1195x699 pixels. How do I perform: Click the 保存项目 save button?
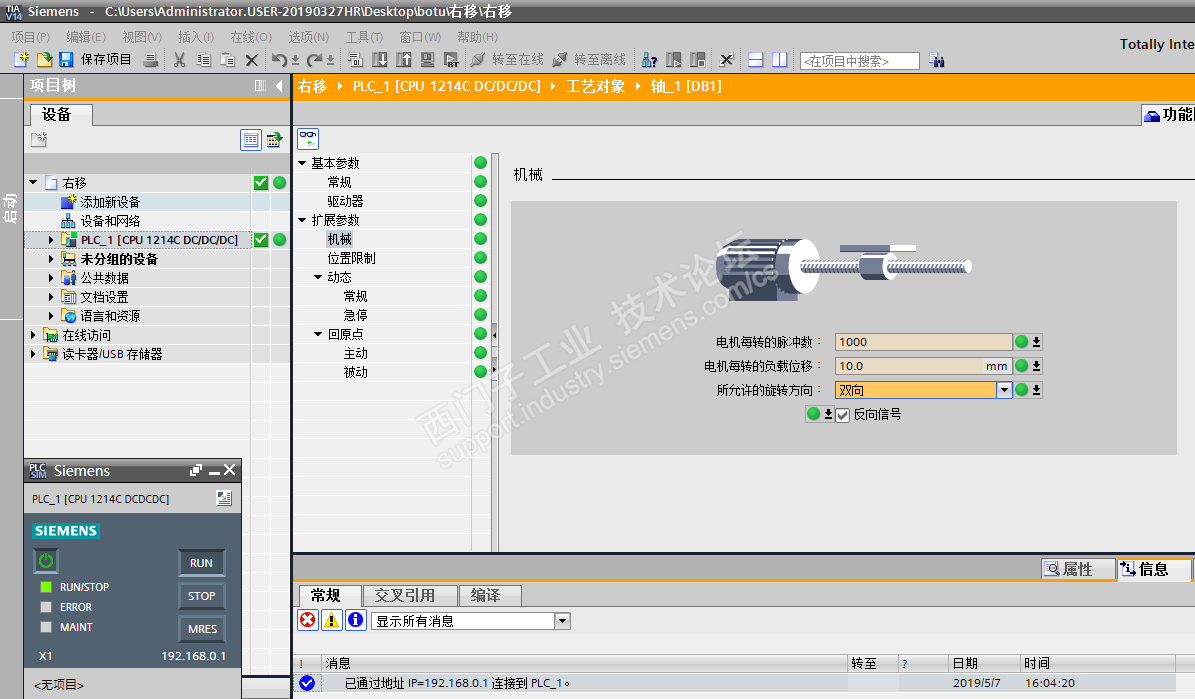[96, 59]
